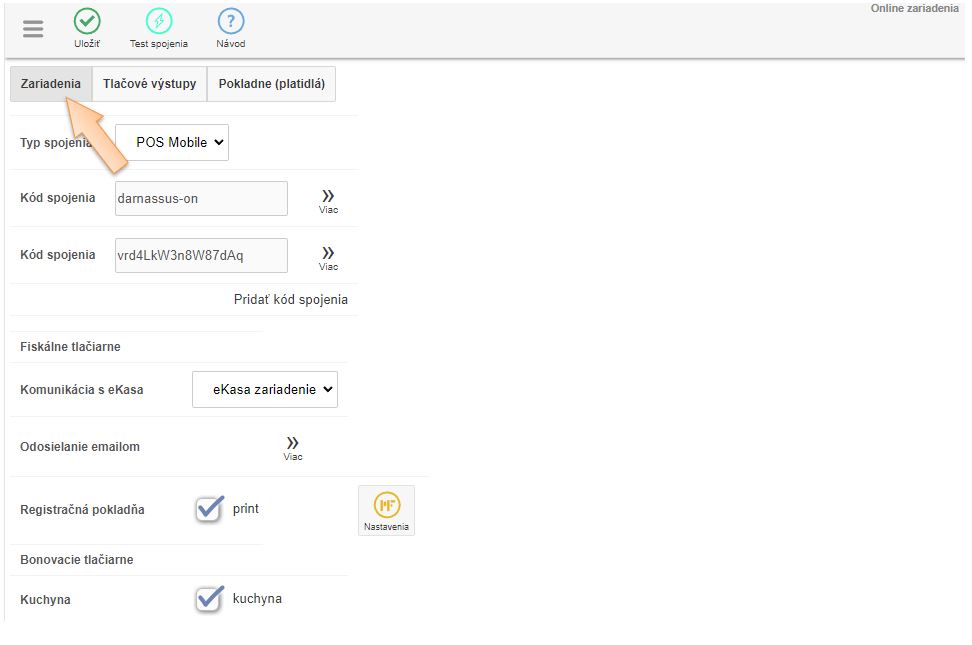Switch to the Pokladne (platidlá) tab
The image size is (972, 645).
(x=271, y=84)
